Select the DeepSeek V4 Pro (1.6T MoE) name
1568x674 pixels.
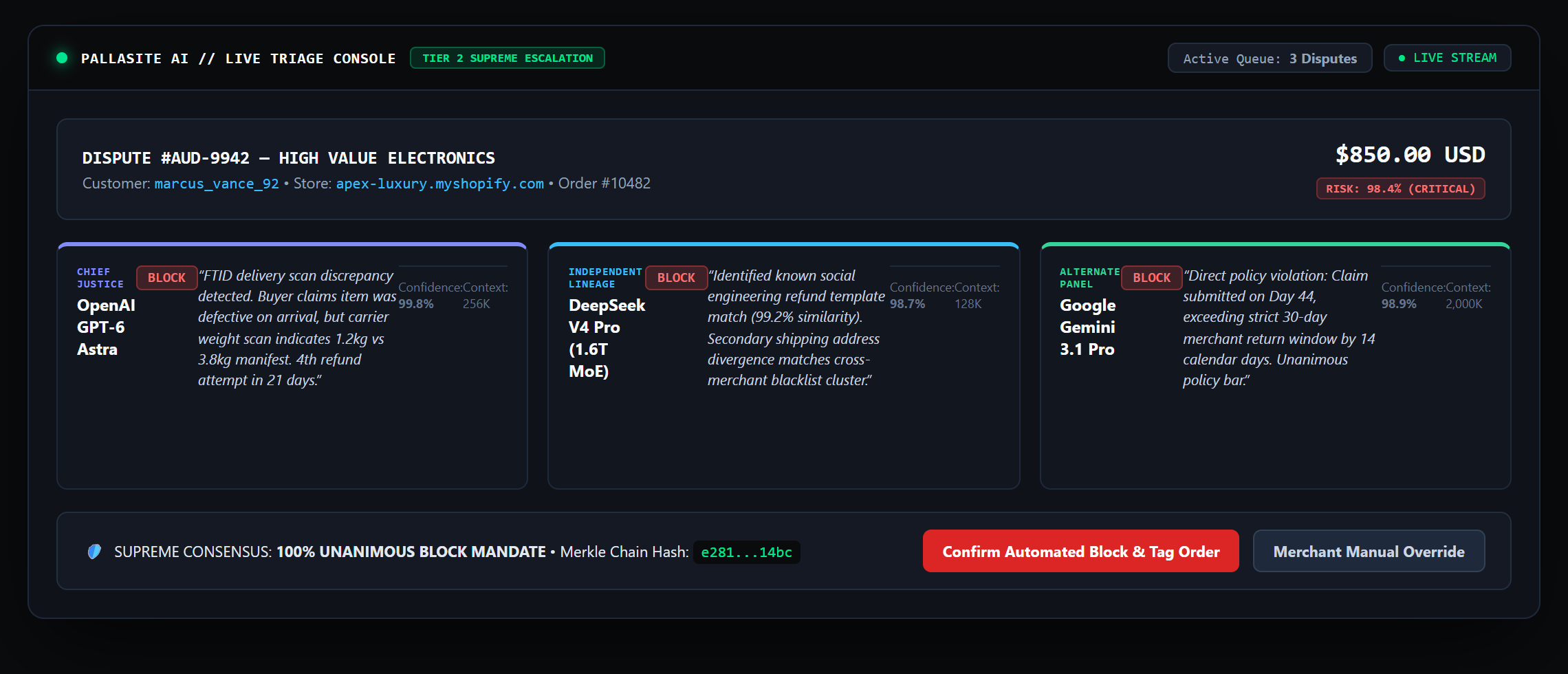607,338
